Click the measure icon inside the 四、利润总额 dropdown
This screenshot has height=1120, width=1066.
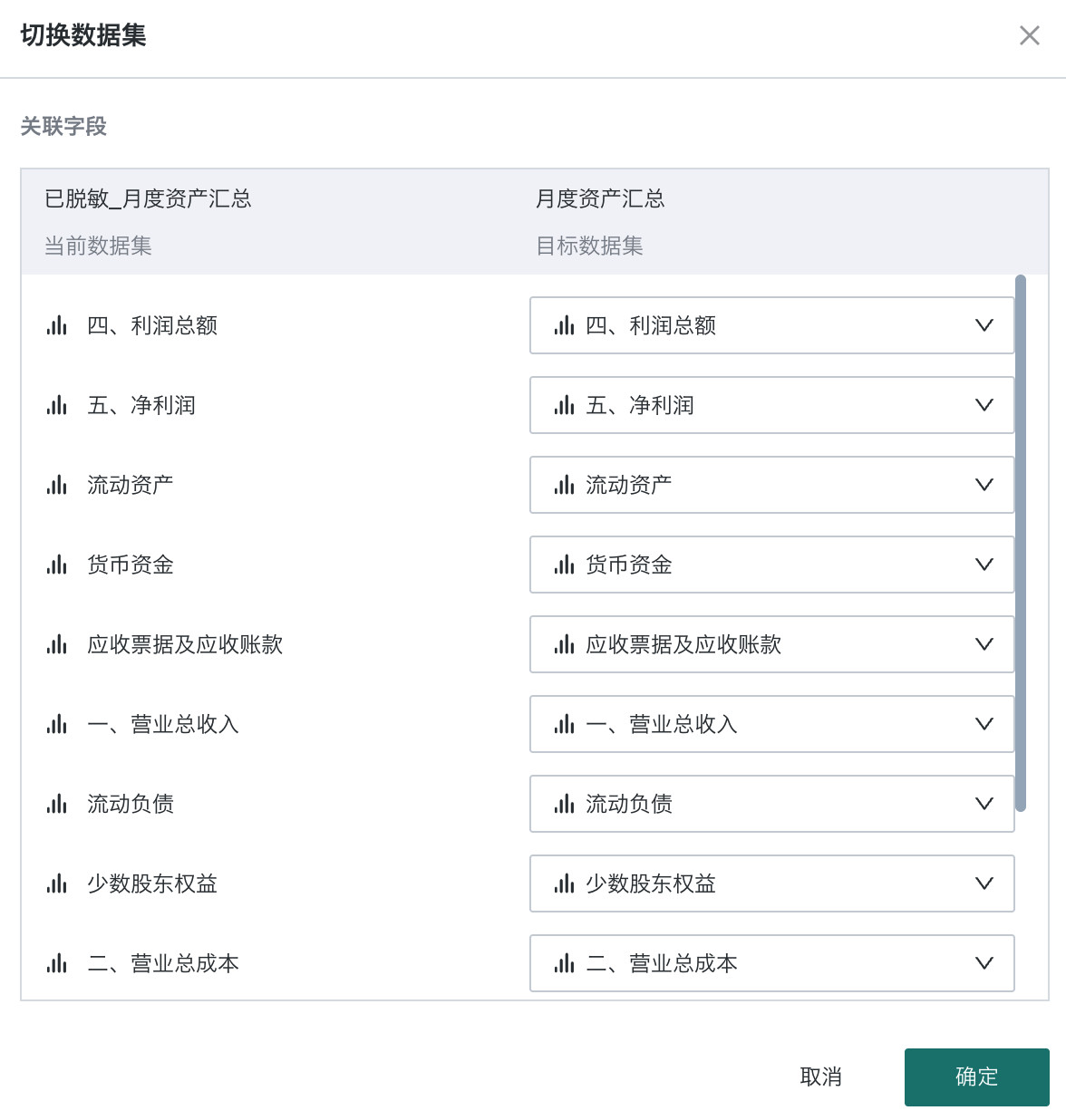[x=565, y=325]
